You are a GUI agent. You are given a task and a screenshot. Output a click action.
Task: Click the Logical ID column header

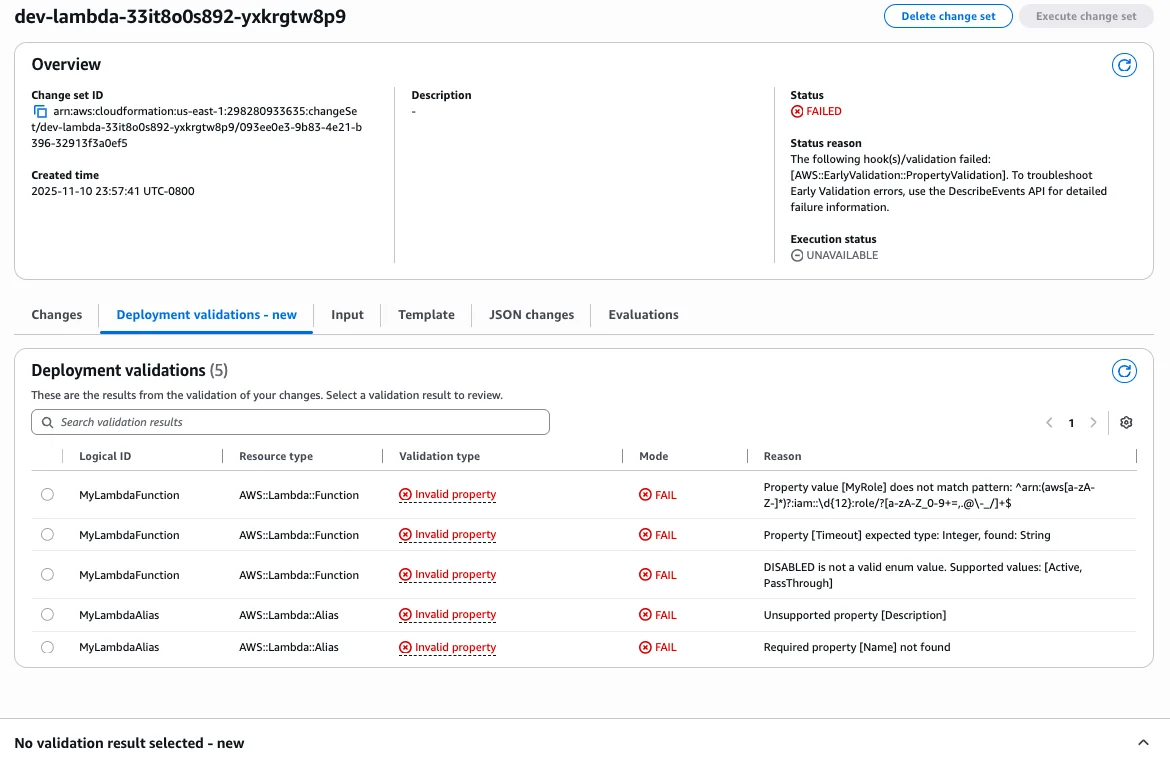coord(105,456)
